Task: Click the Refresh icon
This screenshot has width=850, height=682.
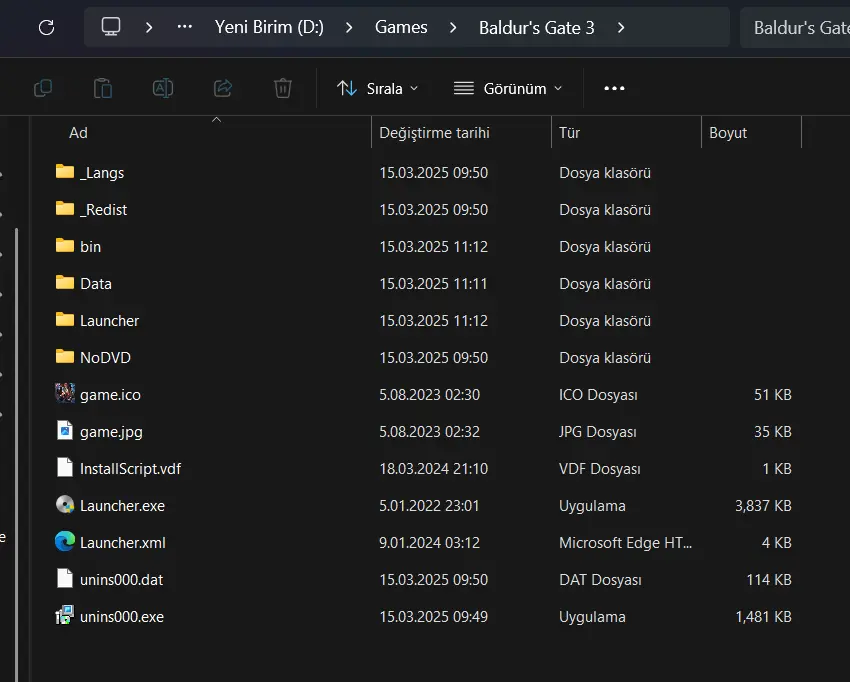Action: 47,27
